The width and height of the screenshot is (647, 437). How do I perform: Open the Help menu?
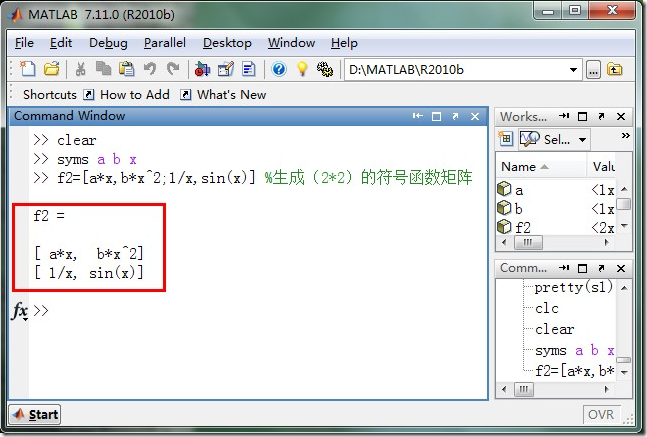click(x=344, y=43)
